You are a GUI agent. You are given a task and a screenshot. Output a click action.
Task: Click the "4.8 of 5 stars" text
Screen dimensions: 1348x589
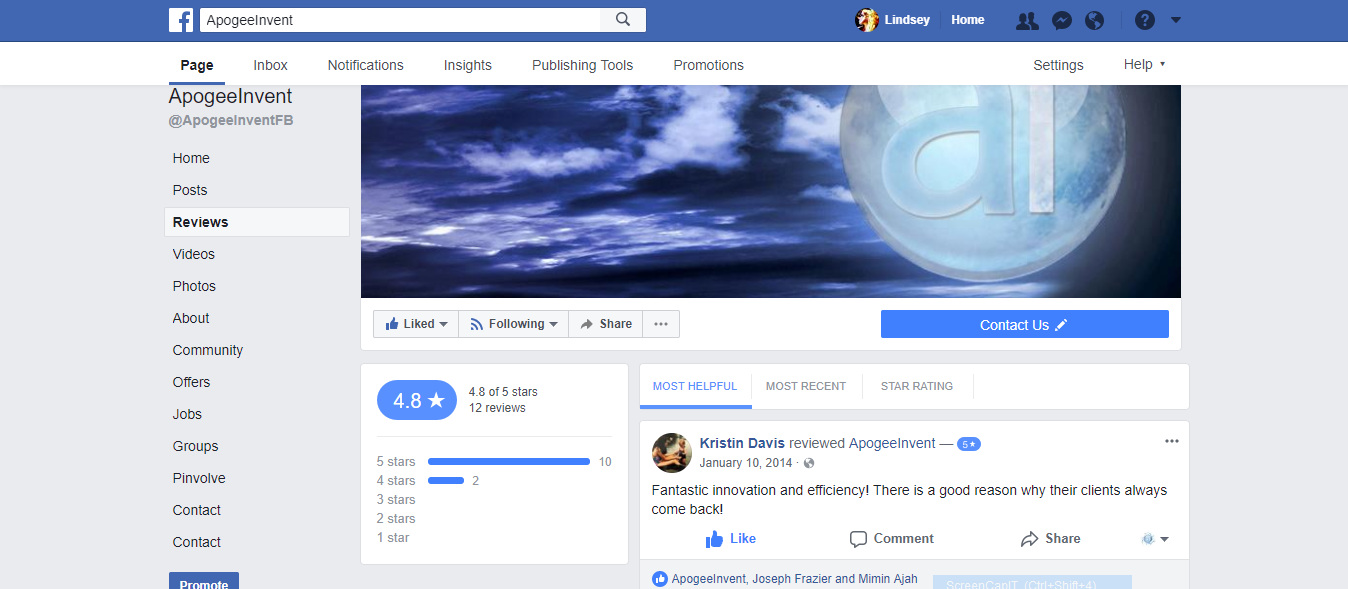[x=503, y=392]
